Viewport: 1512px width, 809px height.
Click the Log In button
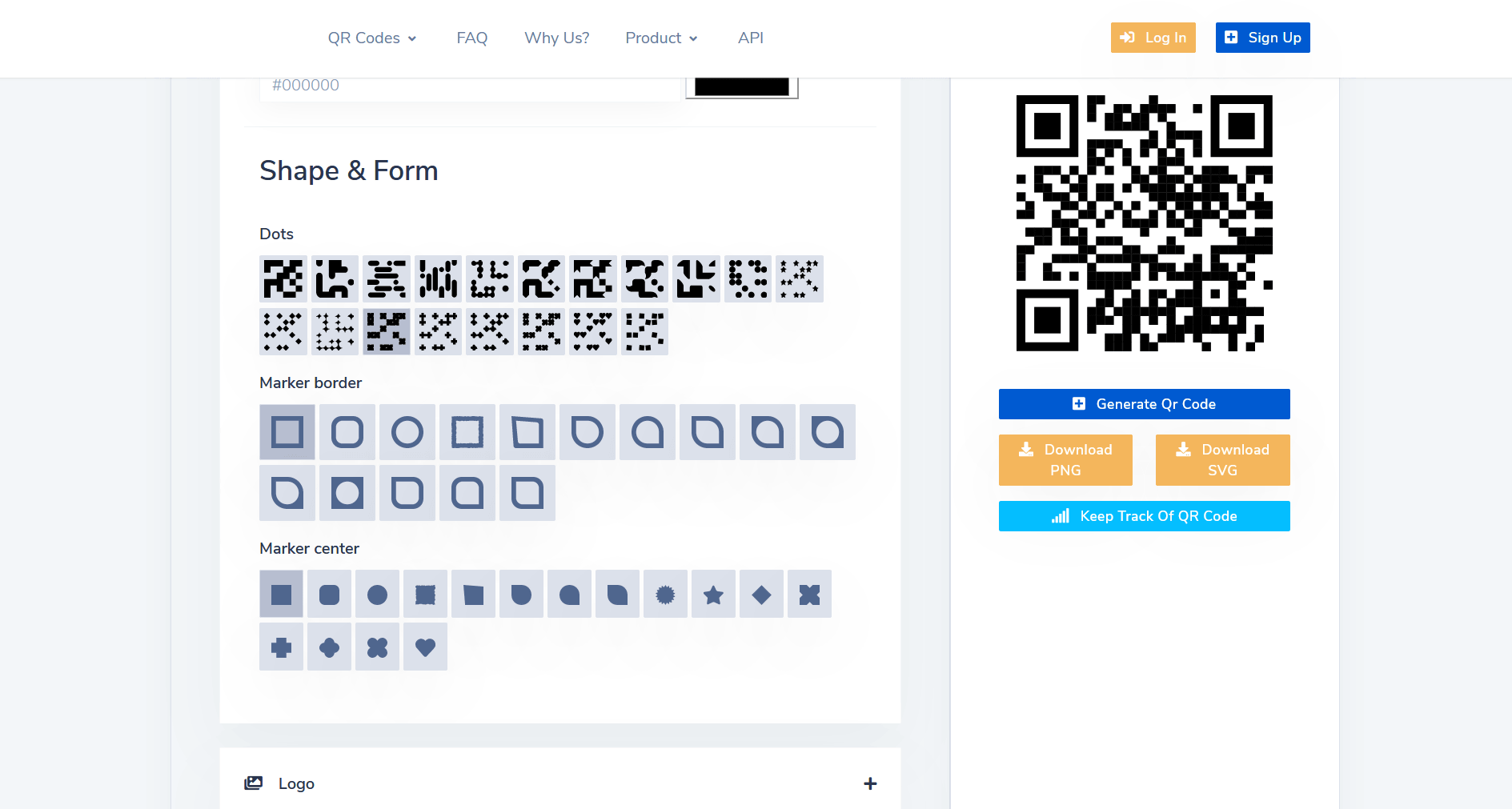click(x=1153, y=38)
